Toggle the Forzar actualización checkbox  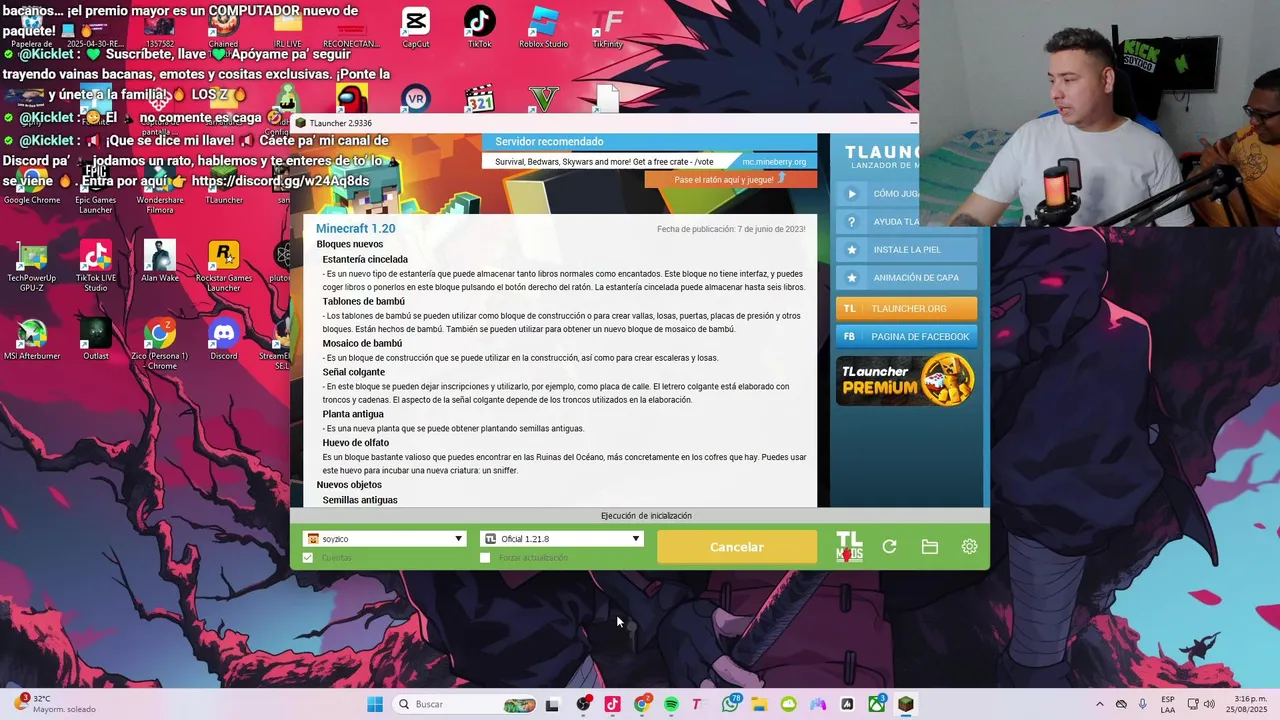(x=485, y=557)
